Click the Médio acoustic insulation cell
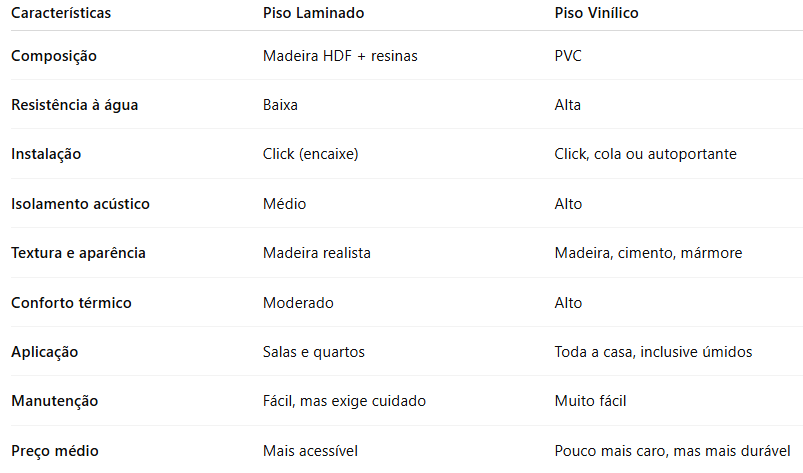The image size is (803, 473). pos(284,204)
